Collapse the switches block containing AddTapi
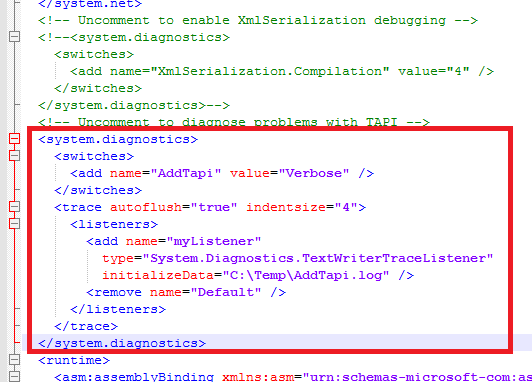 (x=14, y=155)
